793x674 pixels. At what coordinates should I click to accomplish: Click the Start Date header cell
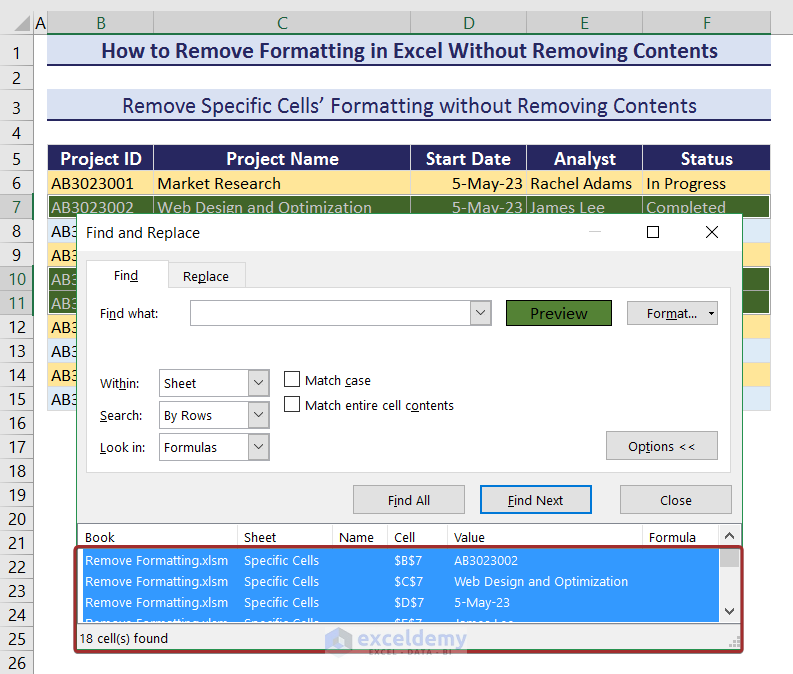pos(469,159)
